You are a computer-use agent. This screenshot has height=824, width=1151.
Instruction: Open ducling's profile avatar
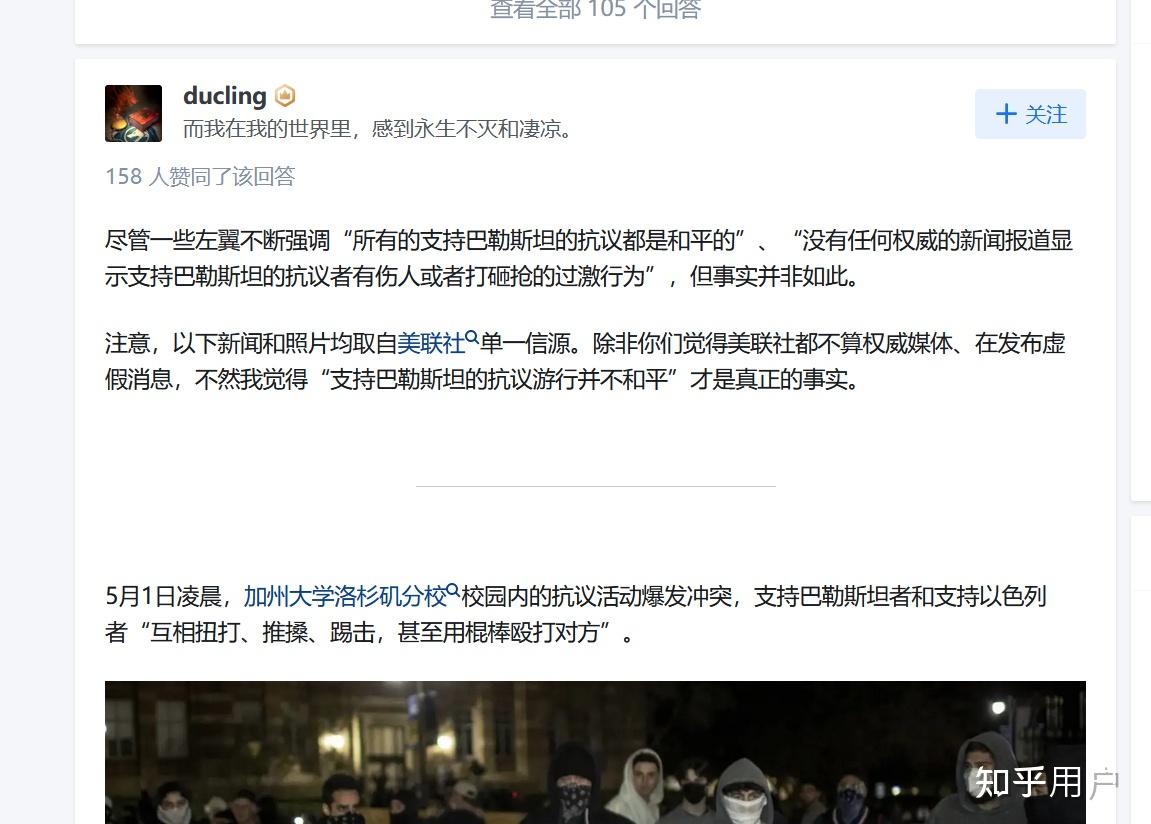coord(134,113)
